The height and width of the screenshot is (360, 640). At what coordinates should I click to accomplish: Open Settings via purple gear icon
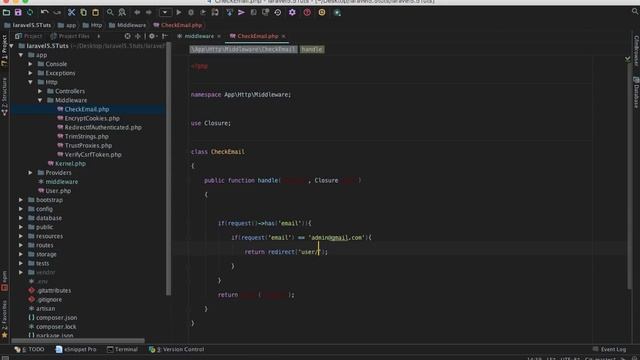292,13
